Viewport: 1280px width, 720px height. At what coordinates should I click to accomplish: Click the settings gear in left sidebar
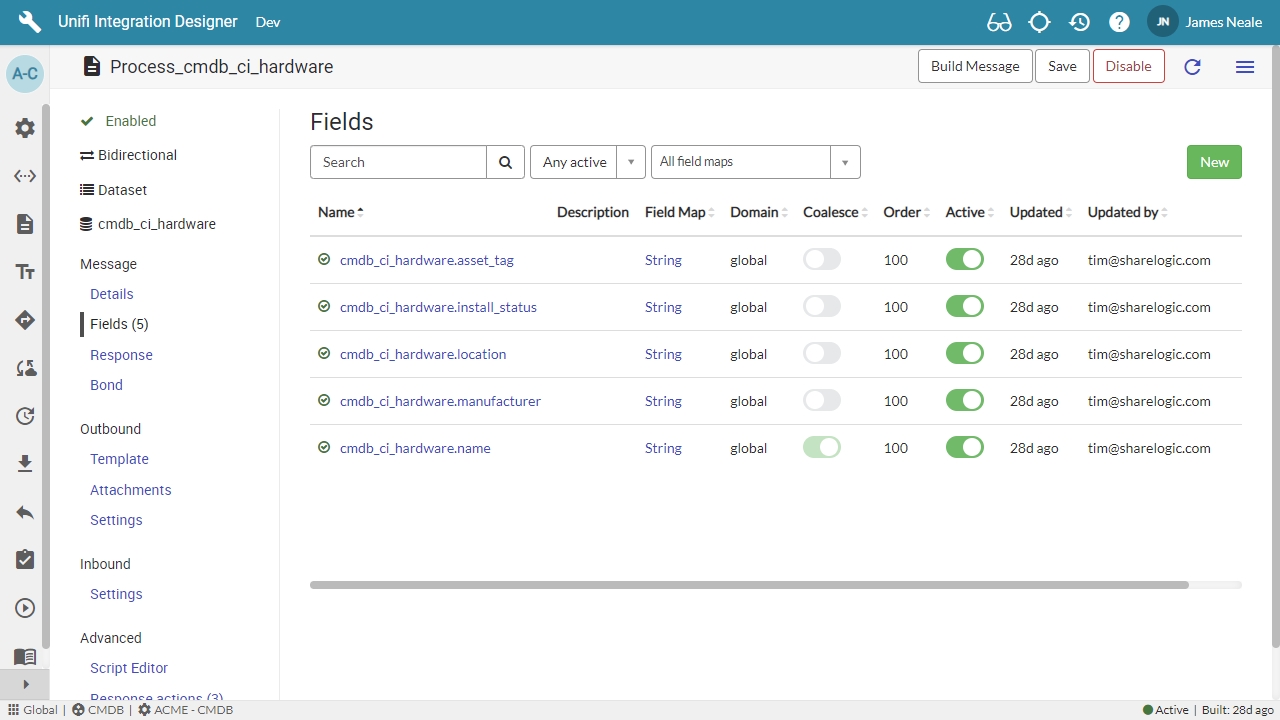pos(25,128)
